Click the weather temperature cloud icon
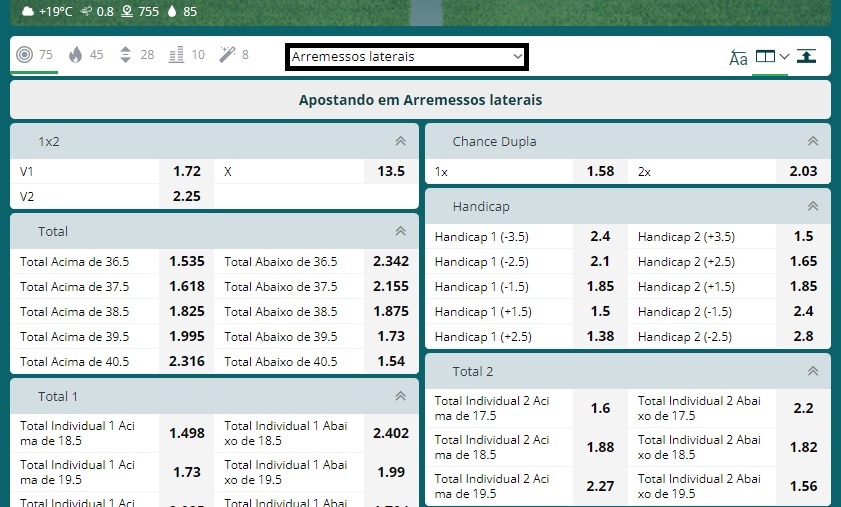The width and height of the screenshot is (841, 507). click(28, 11)
